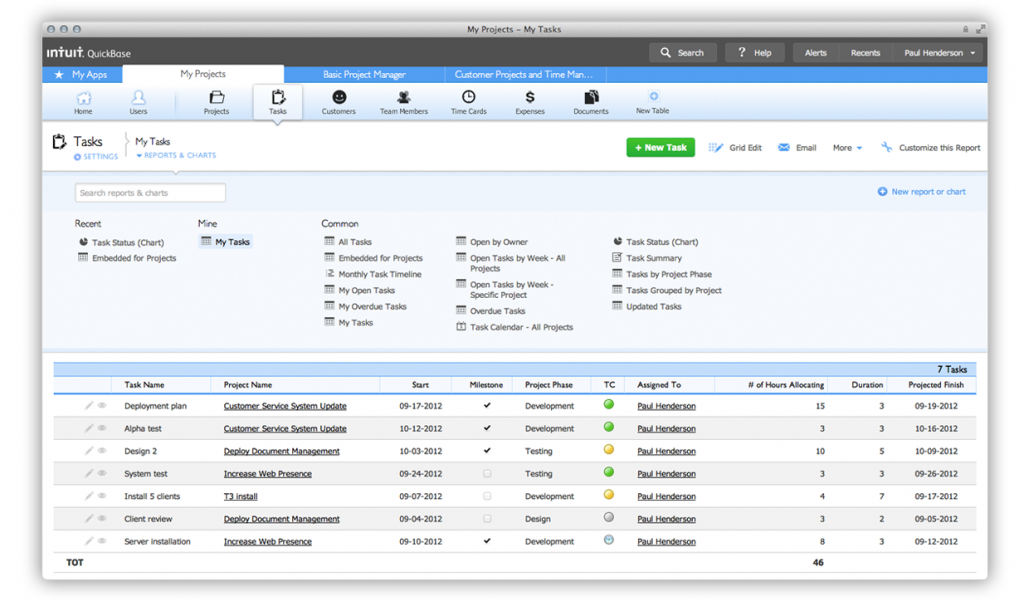This screenshot has height=601, width=1024.
Task: Toggle Milestone checkbox for Client review
Action: coord(487,519)
